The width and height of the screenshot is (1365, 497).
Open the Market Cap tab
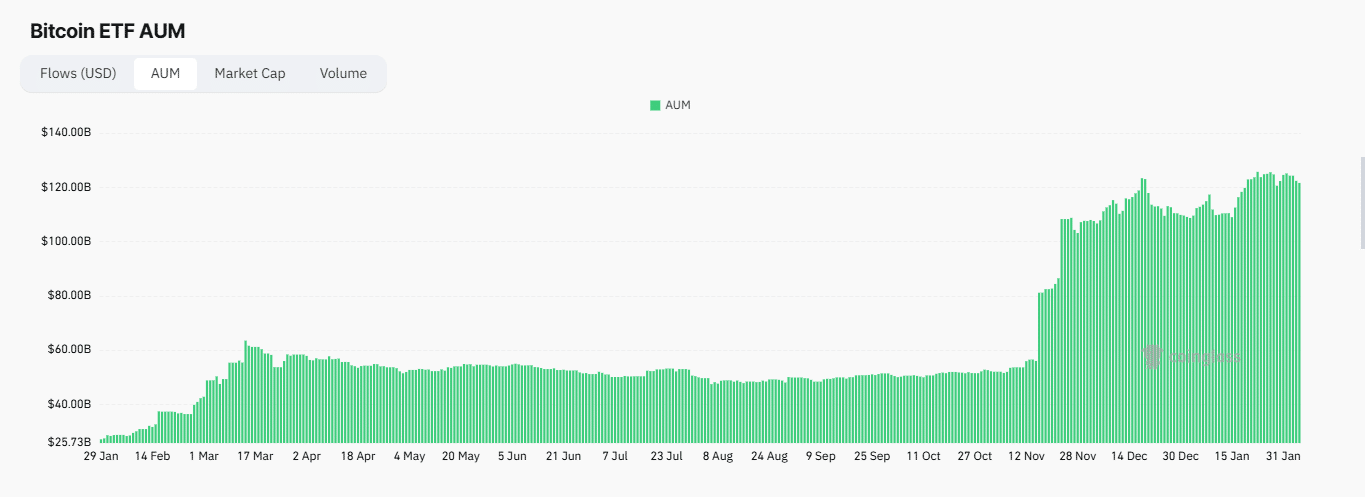click(249, 73)
